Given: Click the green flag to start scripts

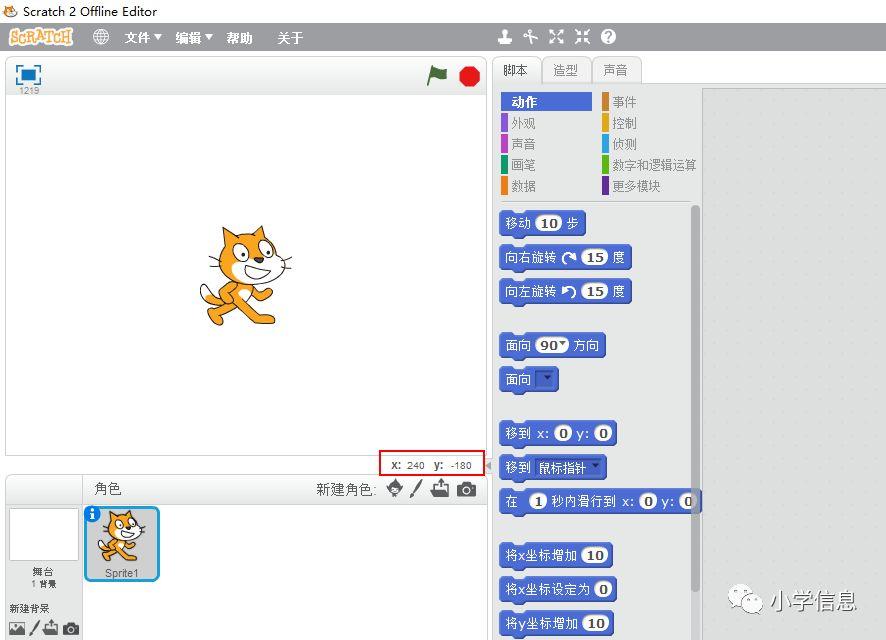Looking at the screenshot, I should (x=437, y=75).
